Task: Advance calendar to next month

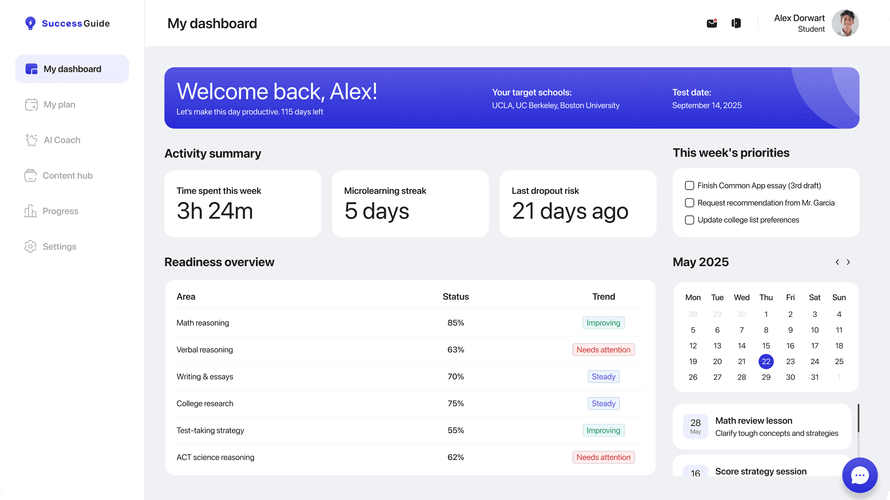Action: click(849, 262)
